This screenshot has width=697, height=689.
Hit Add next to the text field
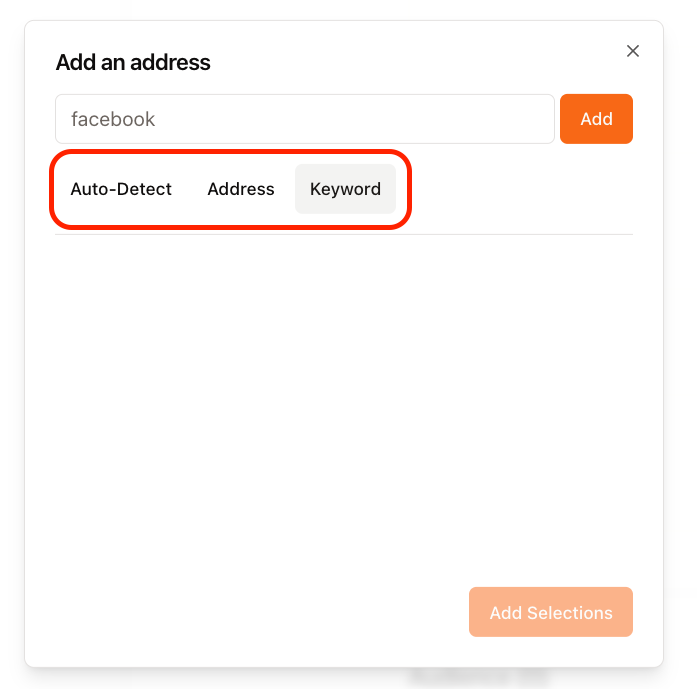(596, 119)
